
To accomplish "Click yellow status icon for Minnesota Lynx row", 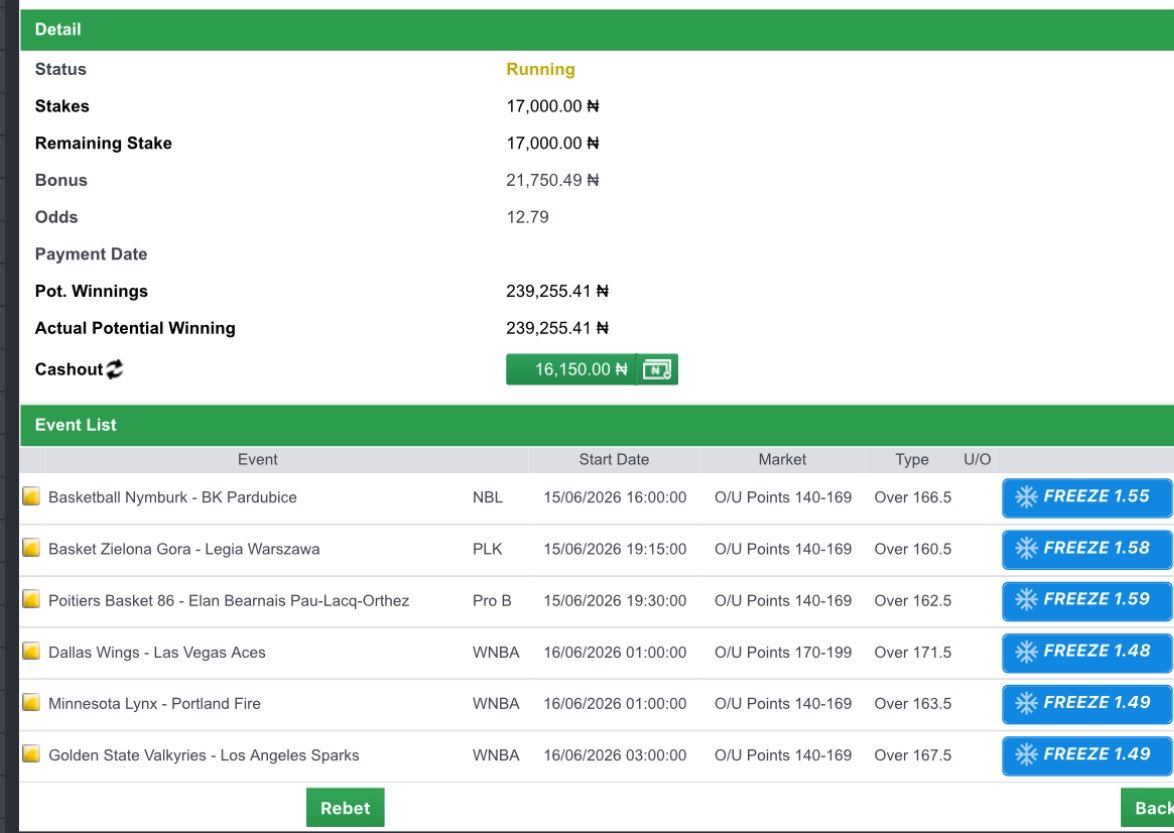I will click(x=31, y=703).
